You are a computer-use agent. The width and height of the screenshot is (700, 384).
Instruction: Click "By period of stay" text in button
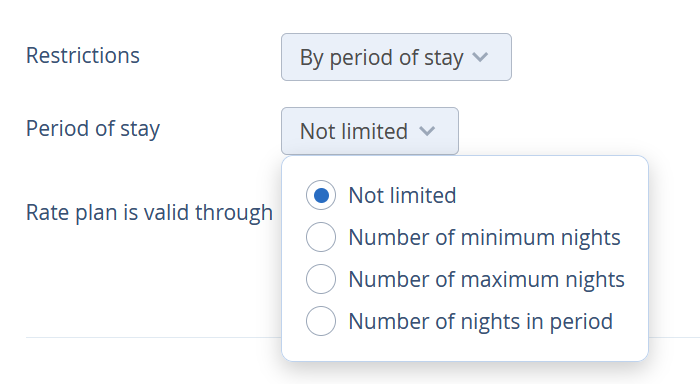click(382, 58)
